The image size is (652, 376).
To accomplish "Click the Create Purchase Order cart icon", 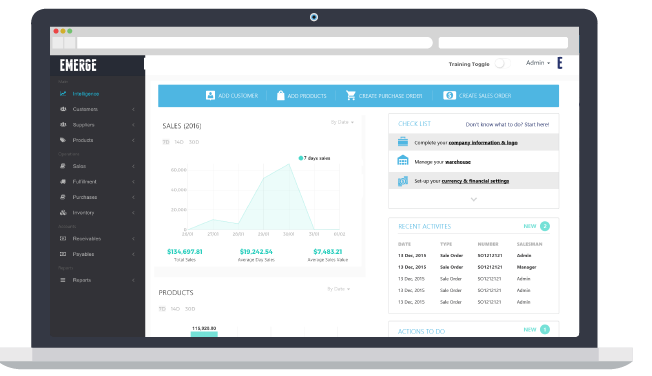I will coord(351,96).
